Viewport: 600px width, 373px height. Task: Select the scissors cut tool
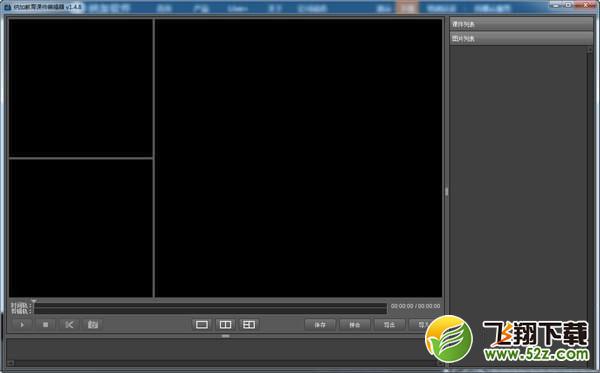tap(69, 325)
